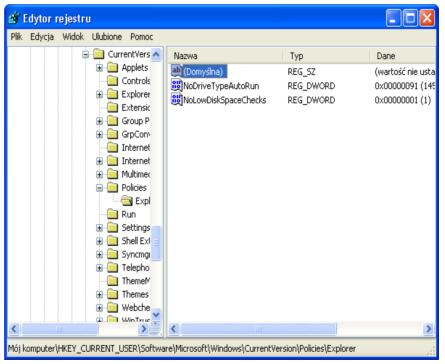Click the Telephony folder icon

tap(113, 268)
